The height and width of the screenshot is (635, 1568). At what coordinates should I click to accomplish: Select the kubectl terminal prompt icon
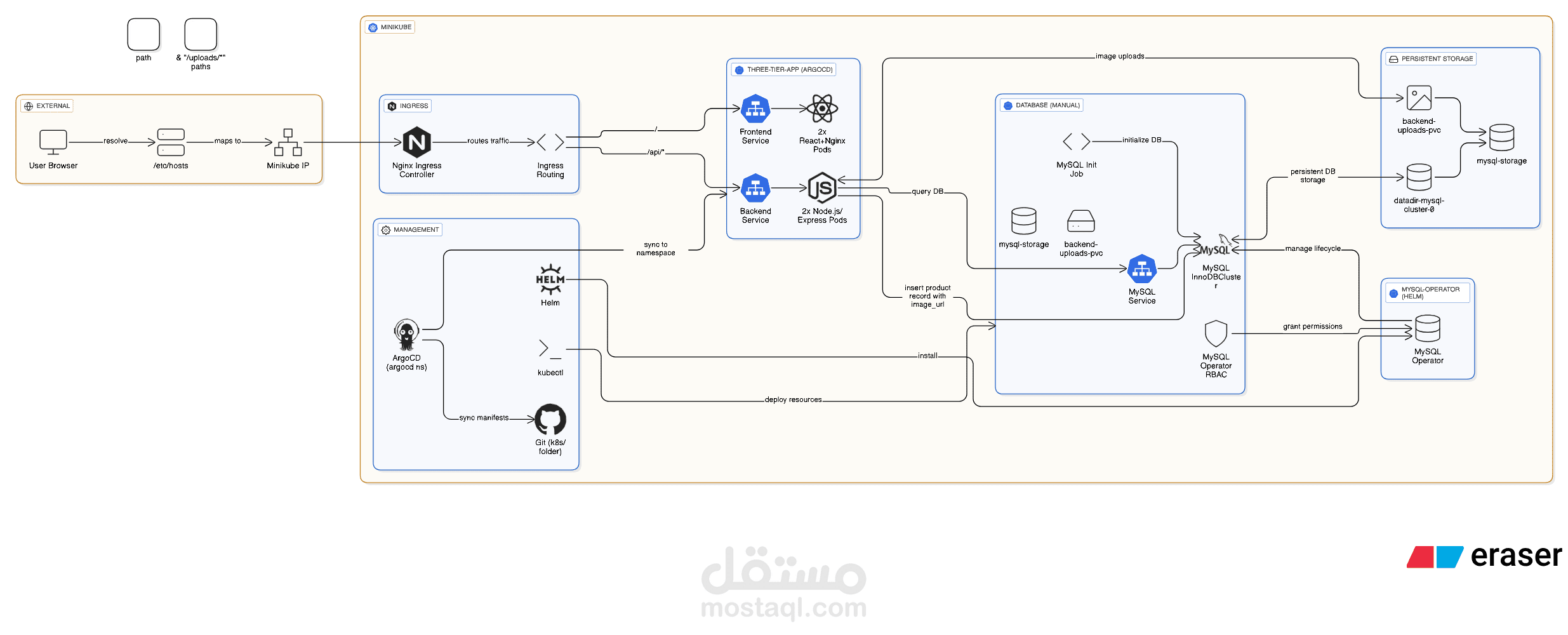coord(550,349)
